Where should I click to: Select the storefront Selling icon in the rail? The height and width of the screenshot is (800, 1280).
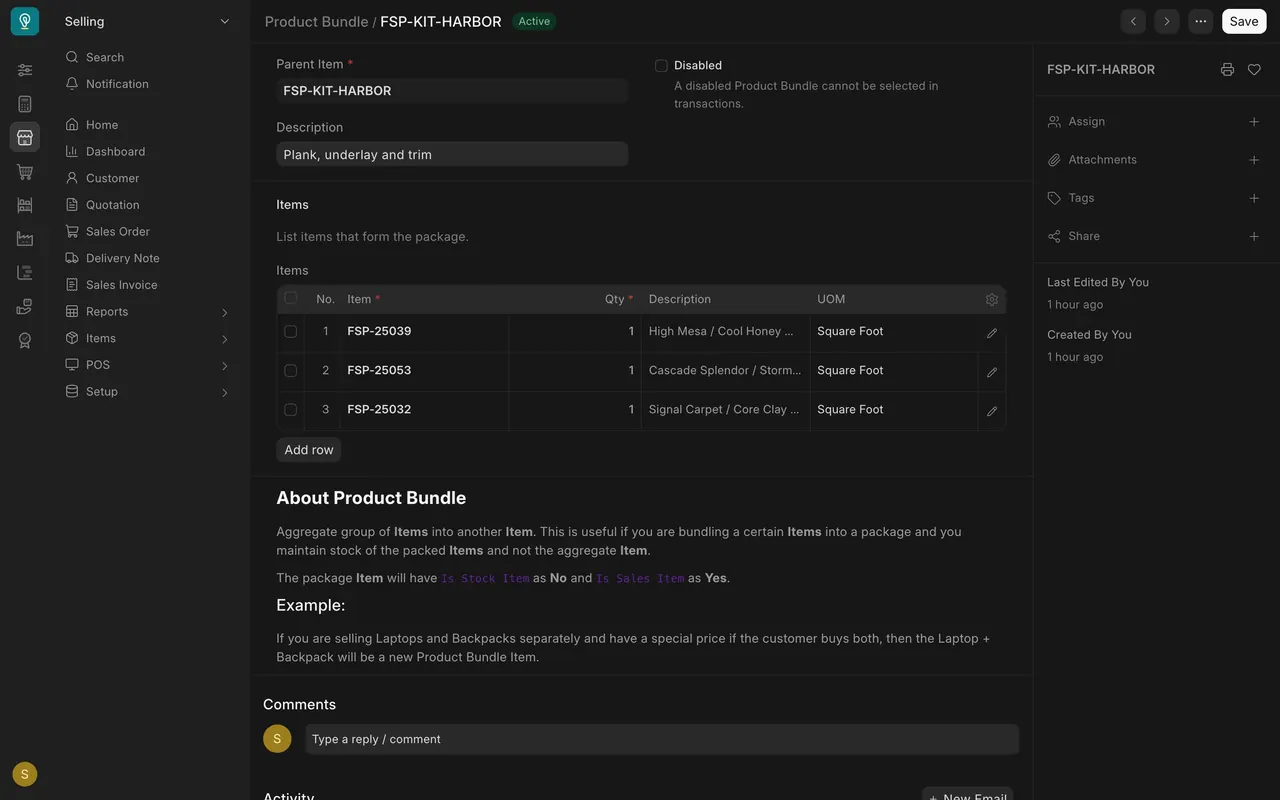point(25,137)
